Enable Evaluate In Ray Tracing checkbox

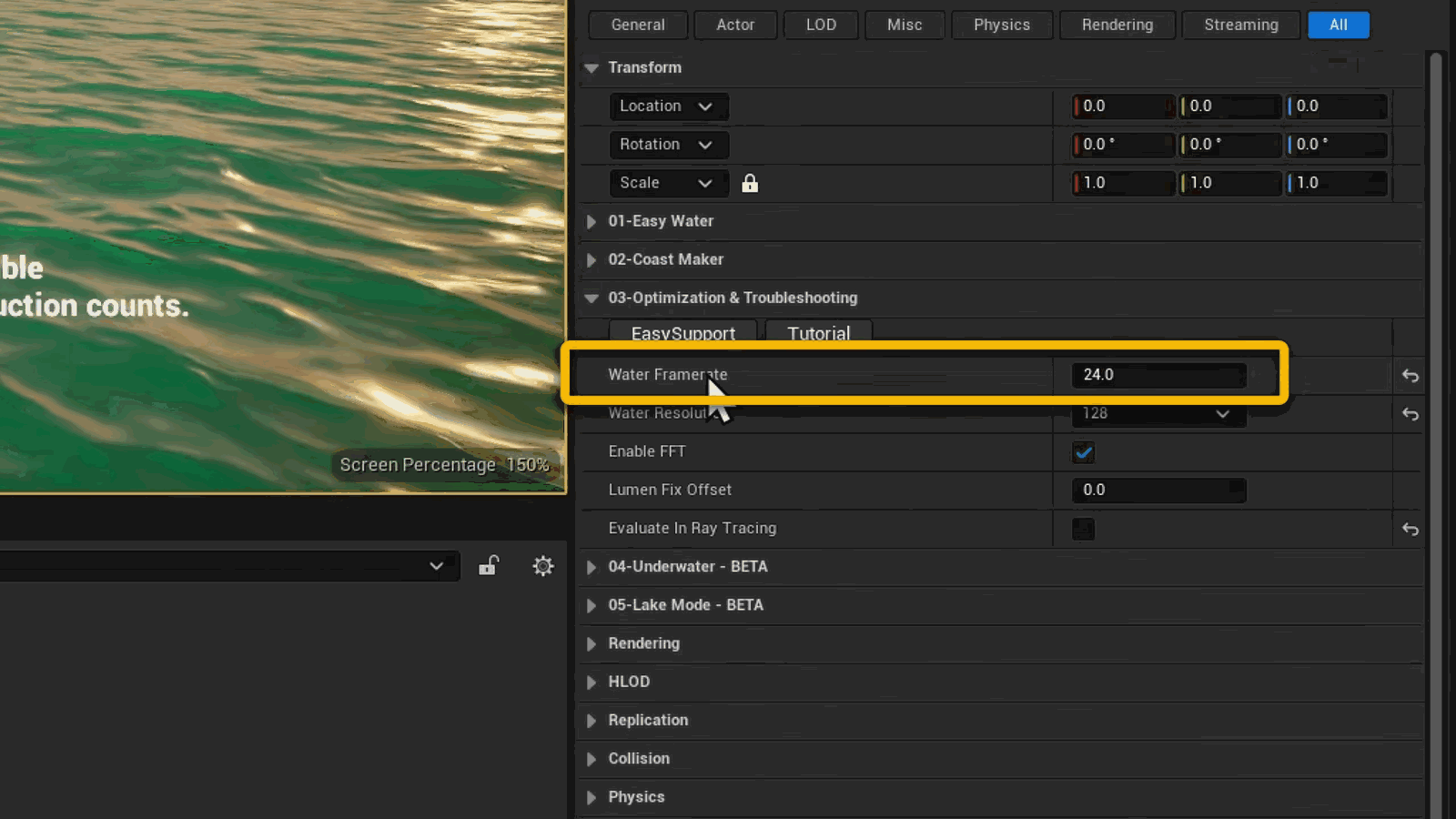tap(1083, 529)
